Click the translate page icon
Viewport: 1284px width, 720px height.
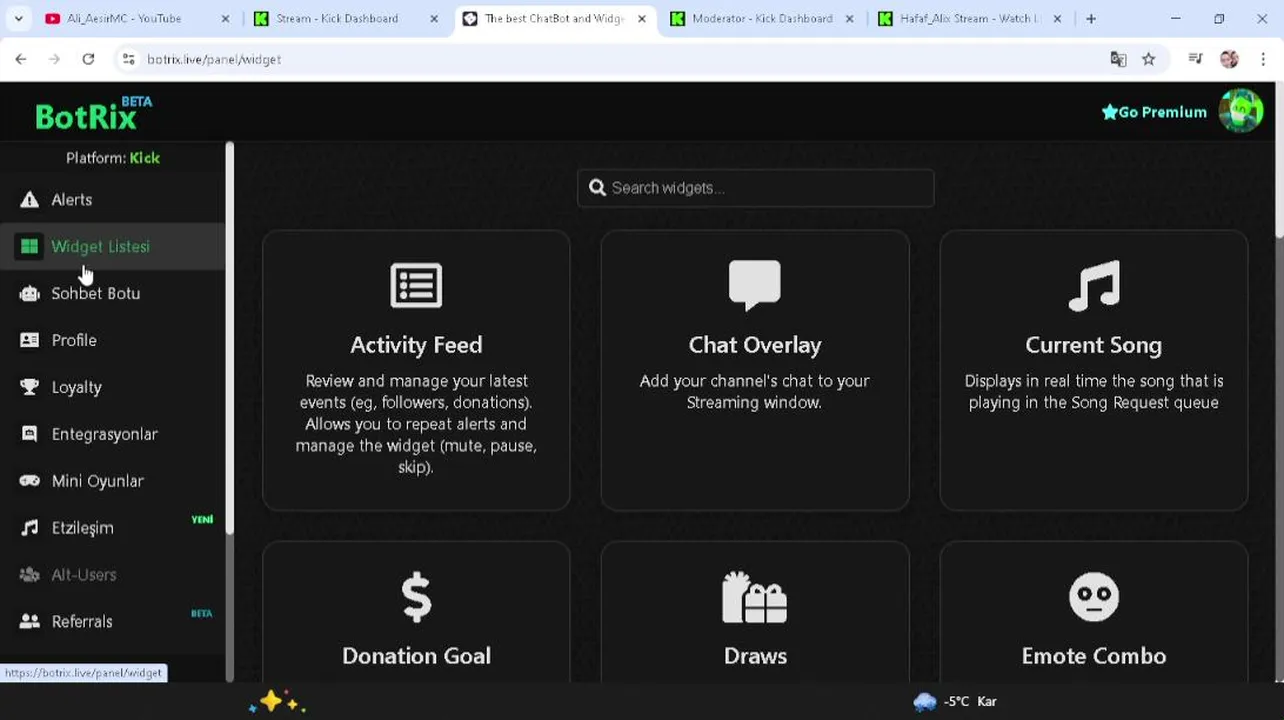pyautogui.click(x=1118, y=59)
